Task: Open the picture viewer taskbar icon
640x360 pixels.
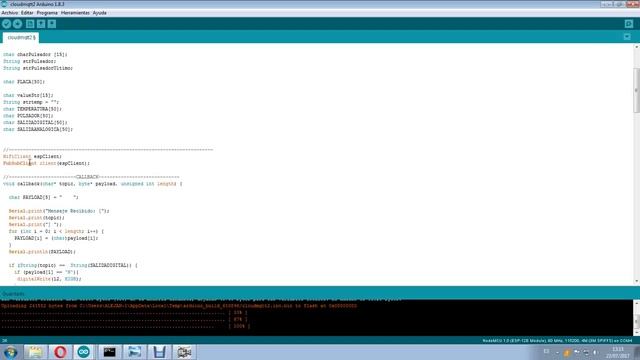Action: point(134,352)
